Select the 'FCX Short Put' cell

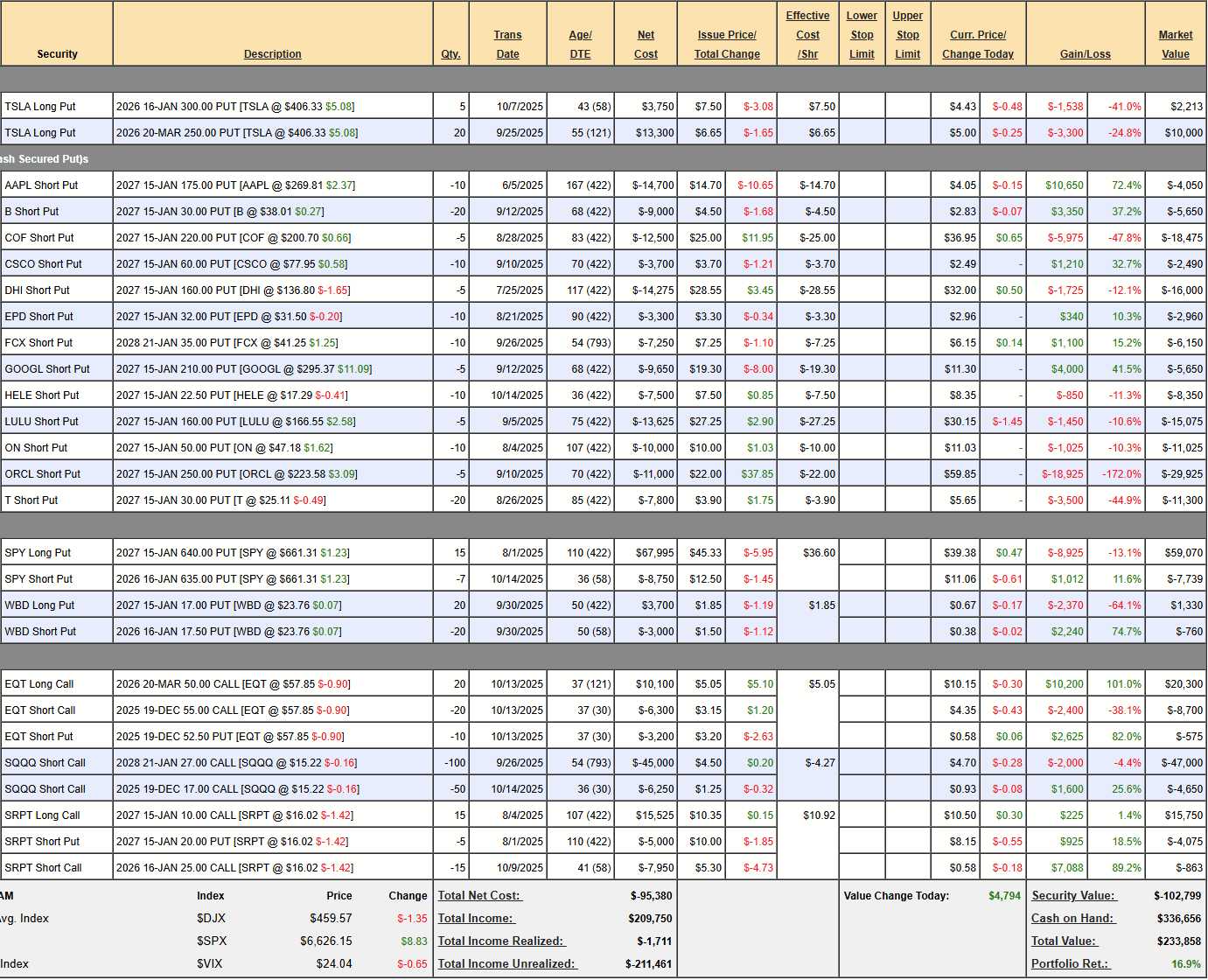[x=57, y=342]
